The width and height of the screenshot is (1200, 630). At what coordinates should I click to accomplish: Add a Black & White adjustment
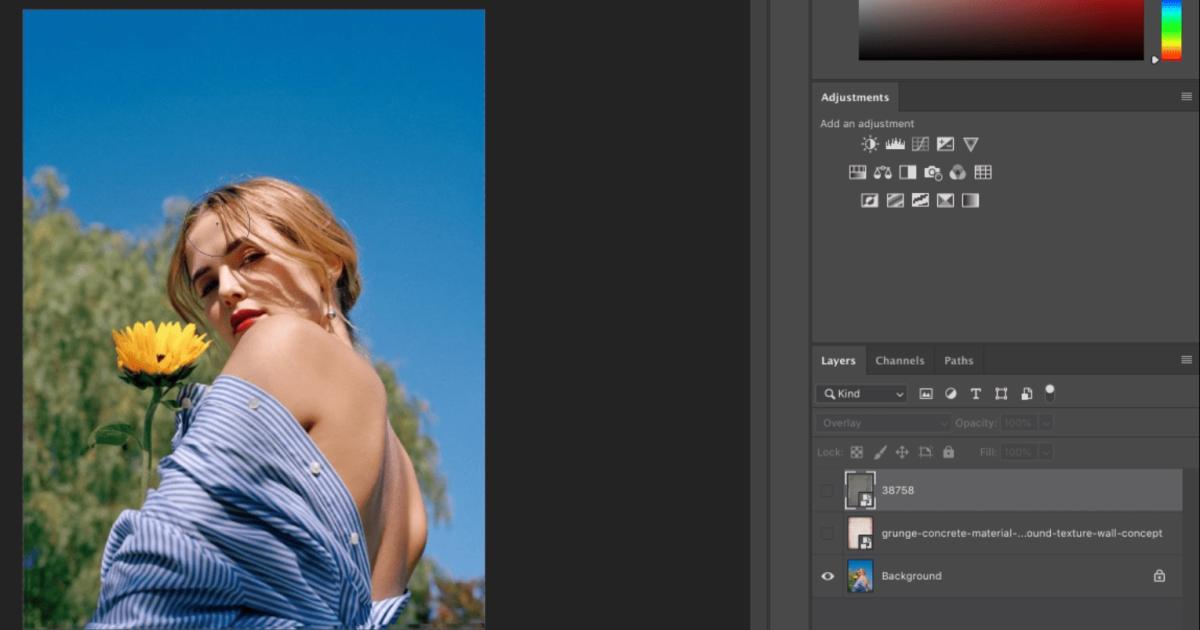point(908,171)
